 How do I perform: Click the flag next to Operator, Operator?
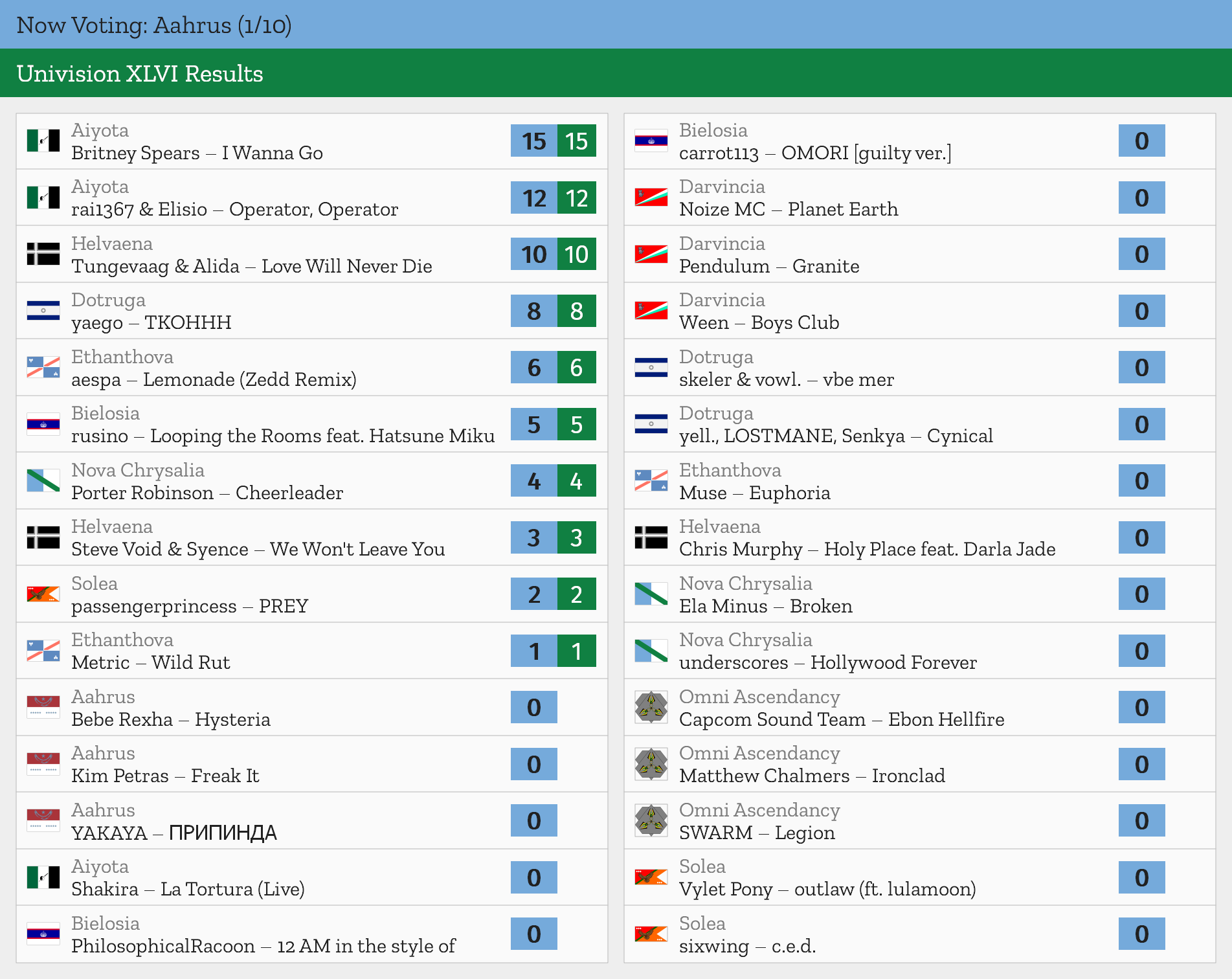click(x=43, y=197)
